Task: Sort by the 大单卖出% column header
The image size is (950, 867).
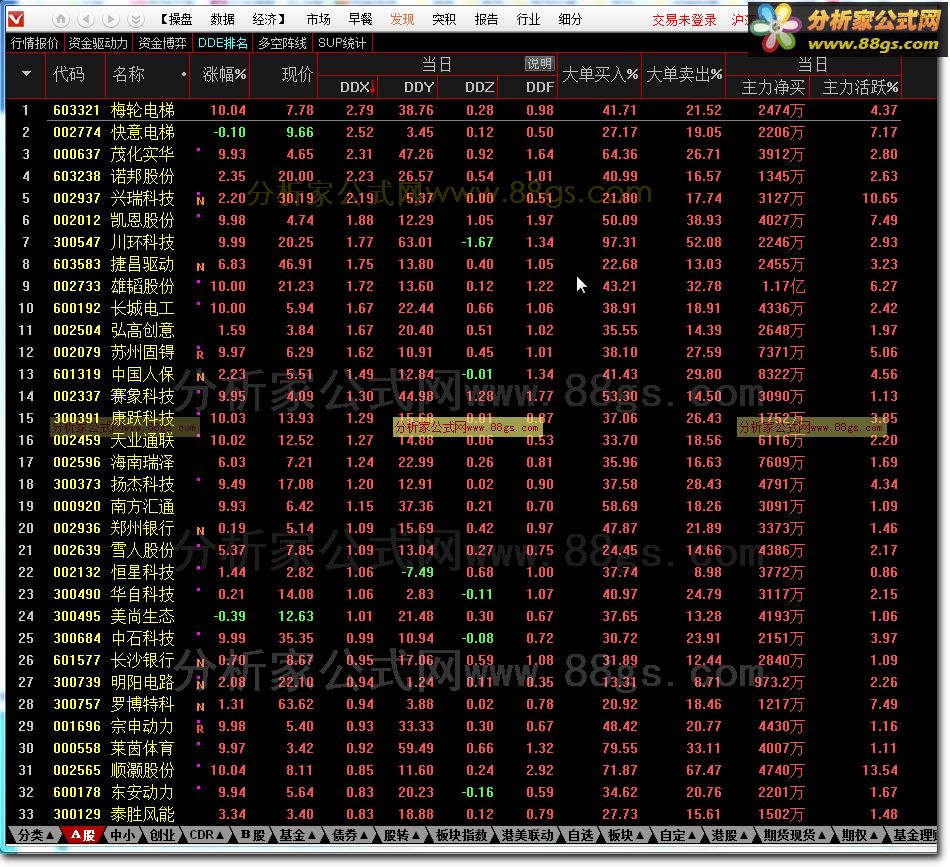Action: [x=684, y=75]
